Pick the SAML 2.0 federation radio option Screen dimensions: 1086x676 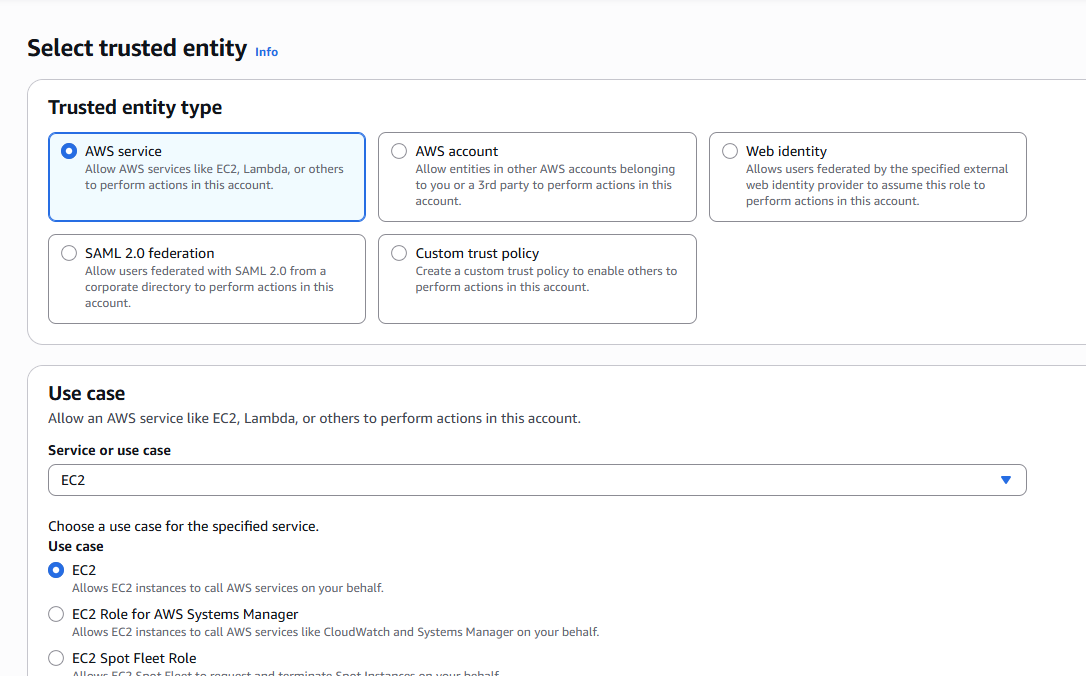click(x=69, y=253)
